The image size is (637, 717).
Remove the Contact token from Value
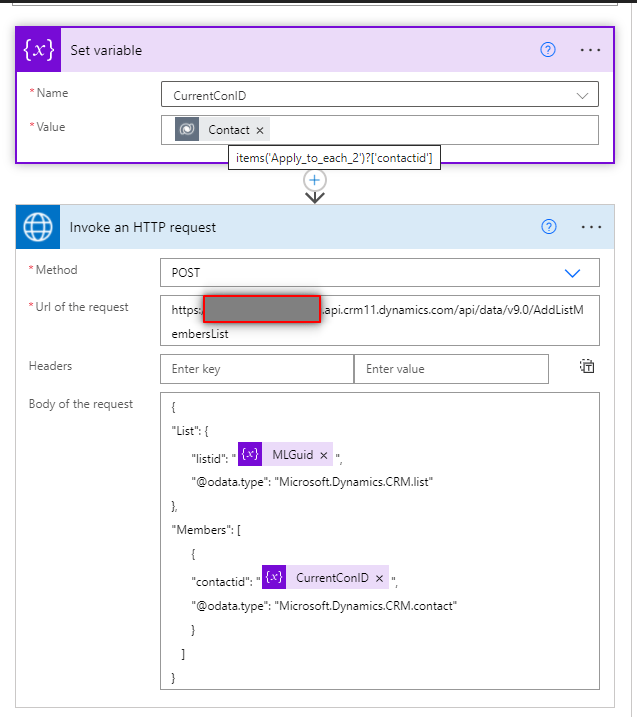(260, 130)
